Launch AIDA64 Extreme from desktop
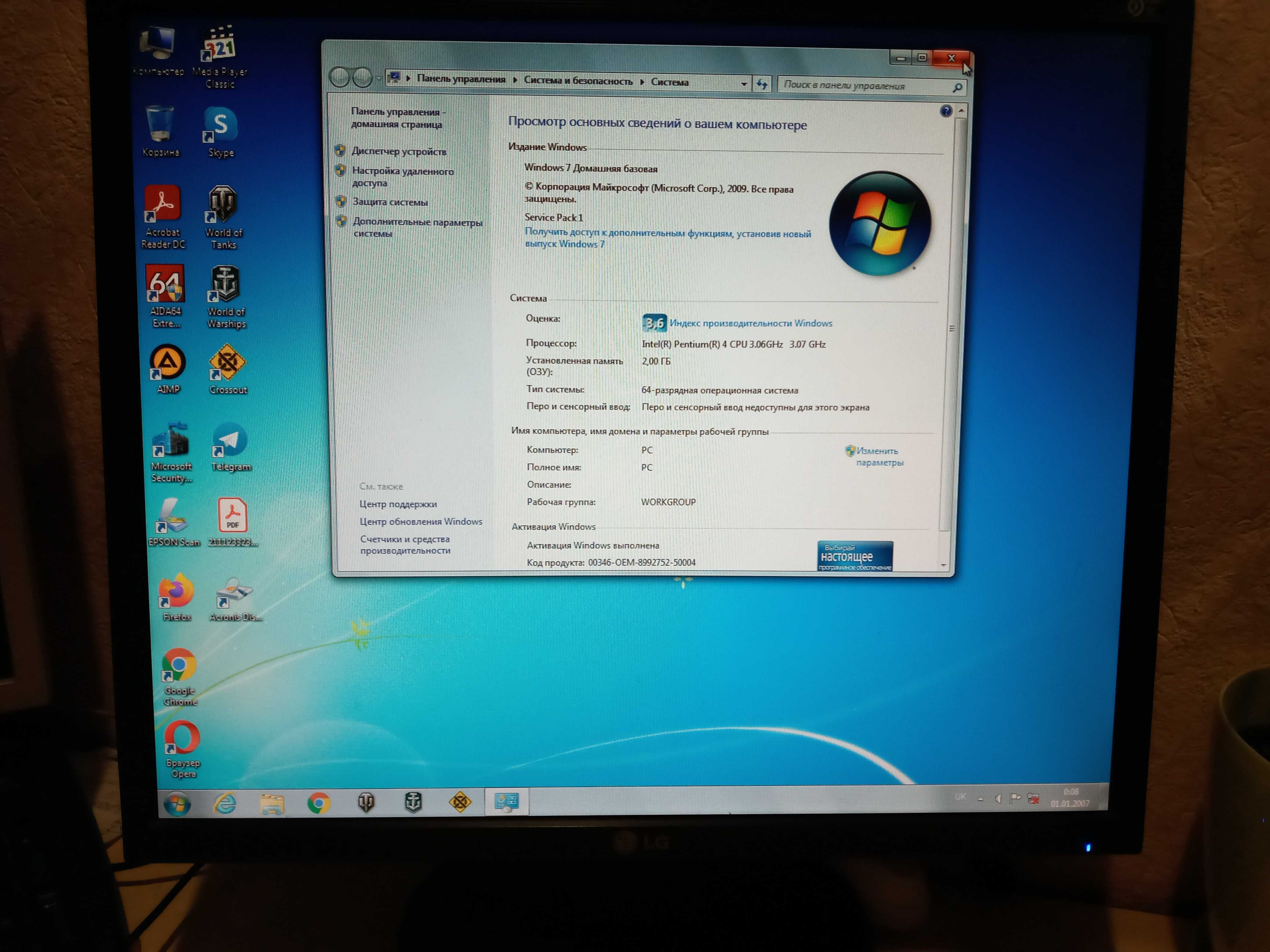Image resolution: width=1270 pixels, height=952 pixels. coord(165,296)
